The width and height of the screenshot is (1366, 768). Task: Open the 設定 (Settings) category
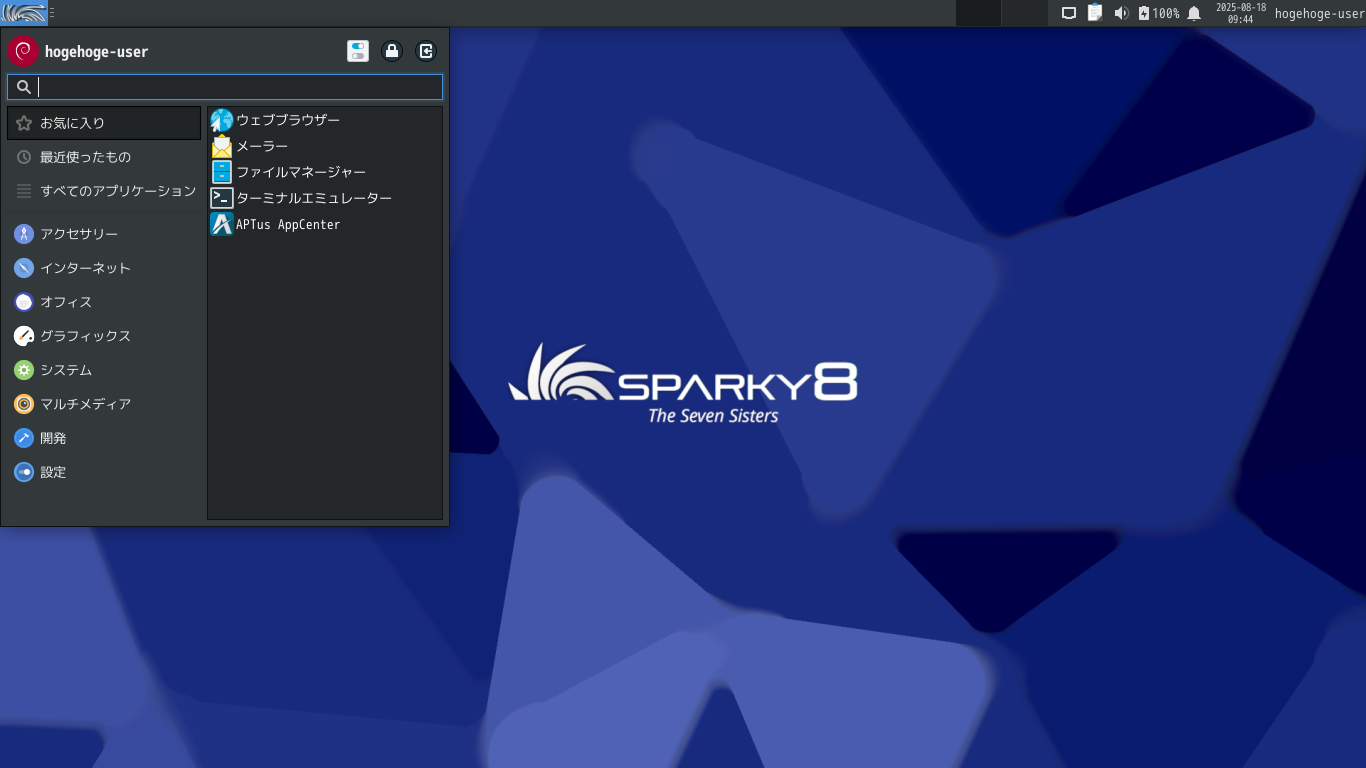(53, 472)
